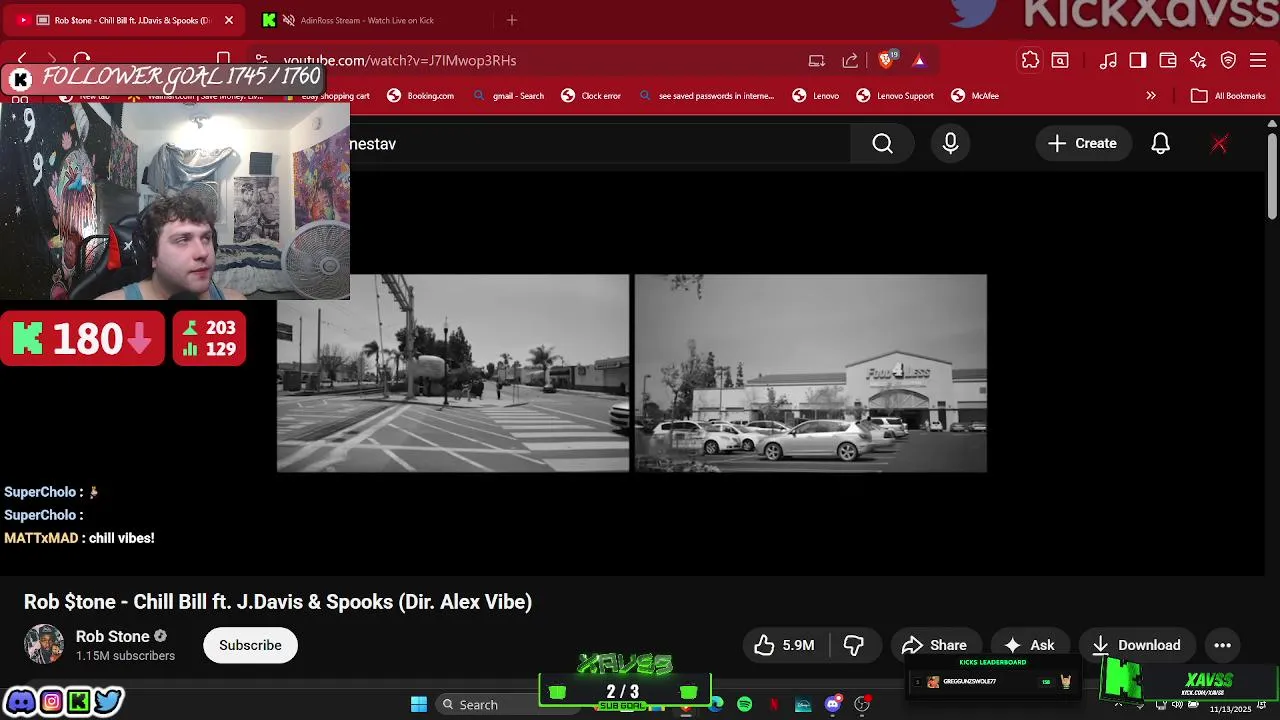The image size is (1280, 720).
Task: Open gmail - Search bookmark
Action: [x=509, y=96]
